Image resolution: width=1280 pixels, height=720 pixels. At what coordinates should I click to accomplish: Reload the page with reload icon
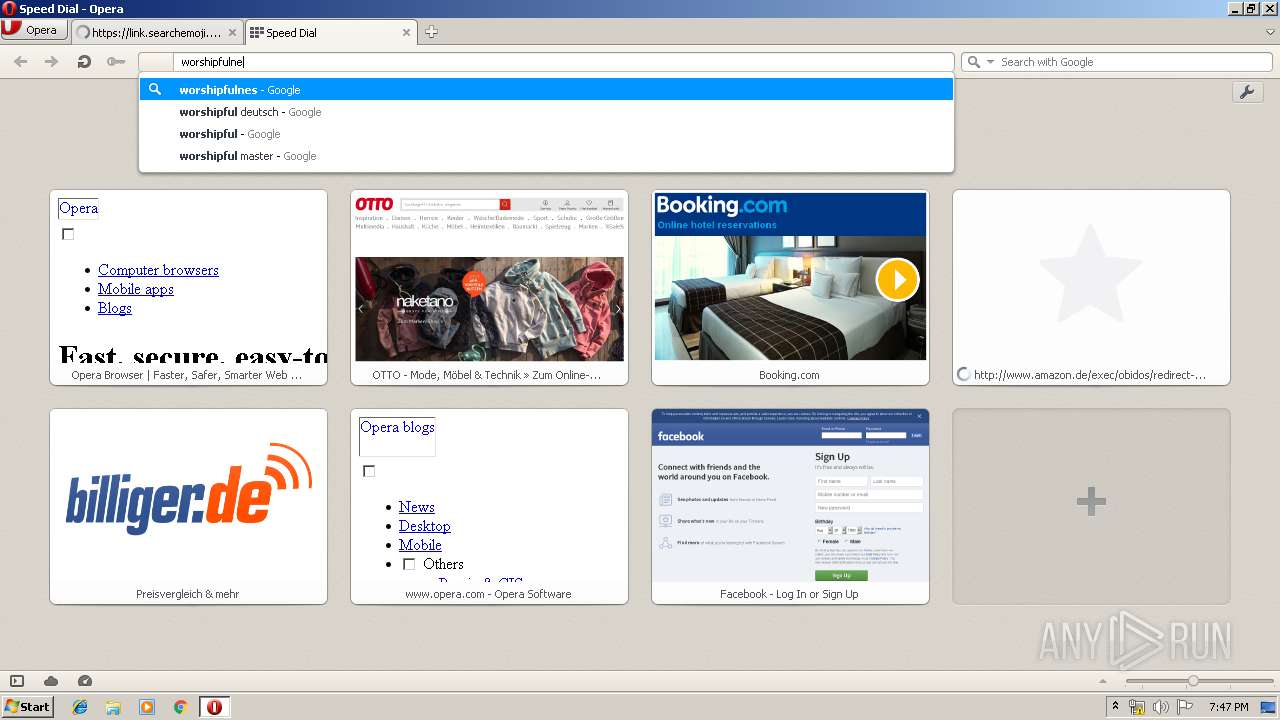pos(84,62)
